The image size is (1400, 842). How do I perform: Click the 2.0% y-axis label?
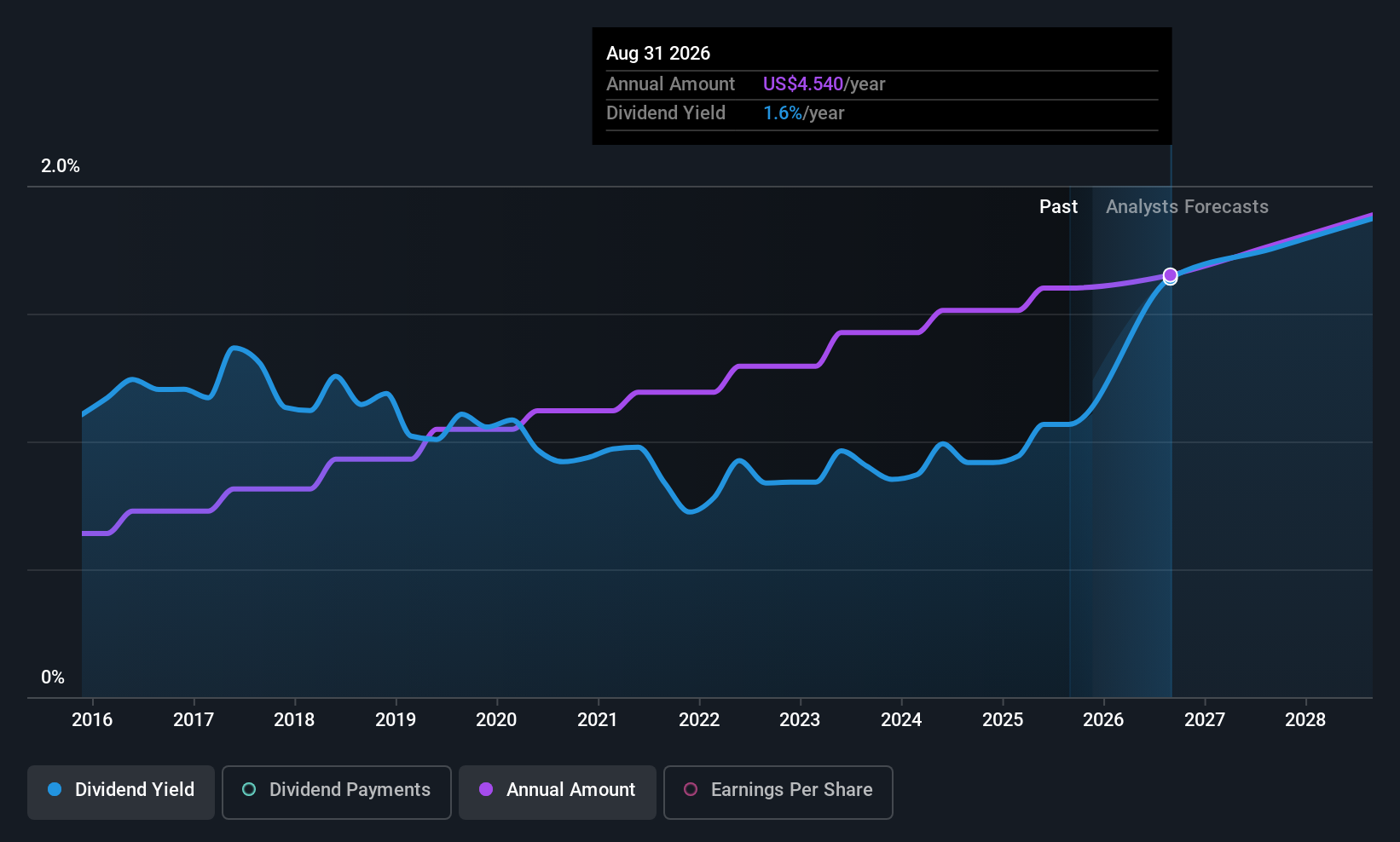click(61, 166)
